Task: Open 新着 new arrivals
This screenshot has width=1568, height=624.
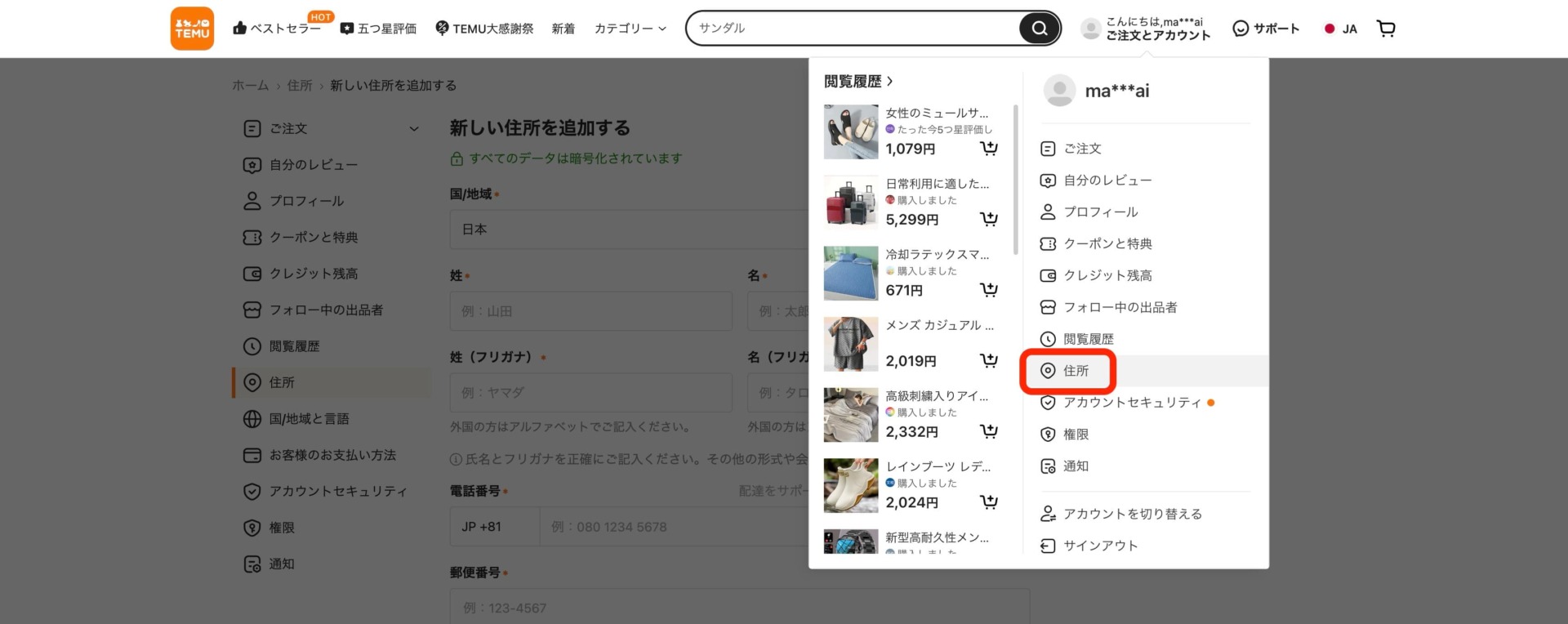Action: point(563,29)
